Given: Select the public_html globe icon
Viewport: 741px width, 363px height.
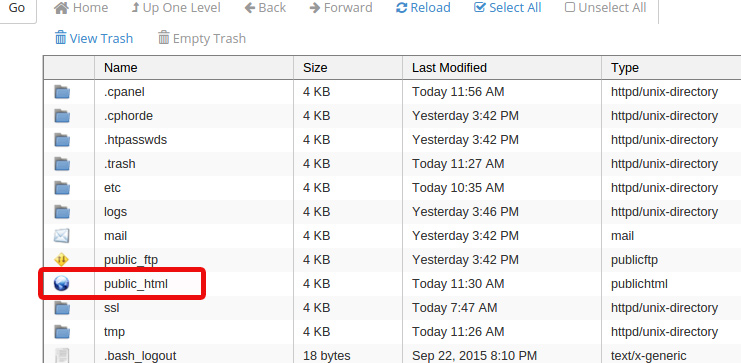Looking at the screenshot, I should (x=61, y=284).
